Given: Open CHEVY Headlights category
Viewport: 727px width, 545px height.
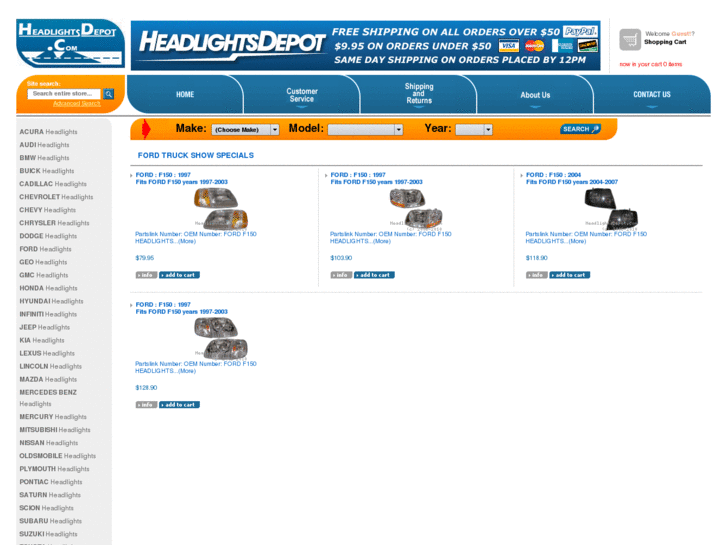Looking at the screenshot, I should [x=47, y=210].
